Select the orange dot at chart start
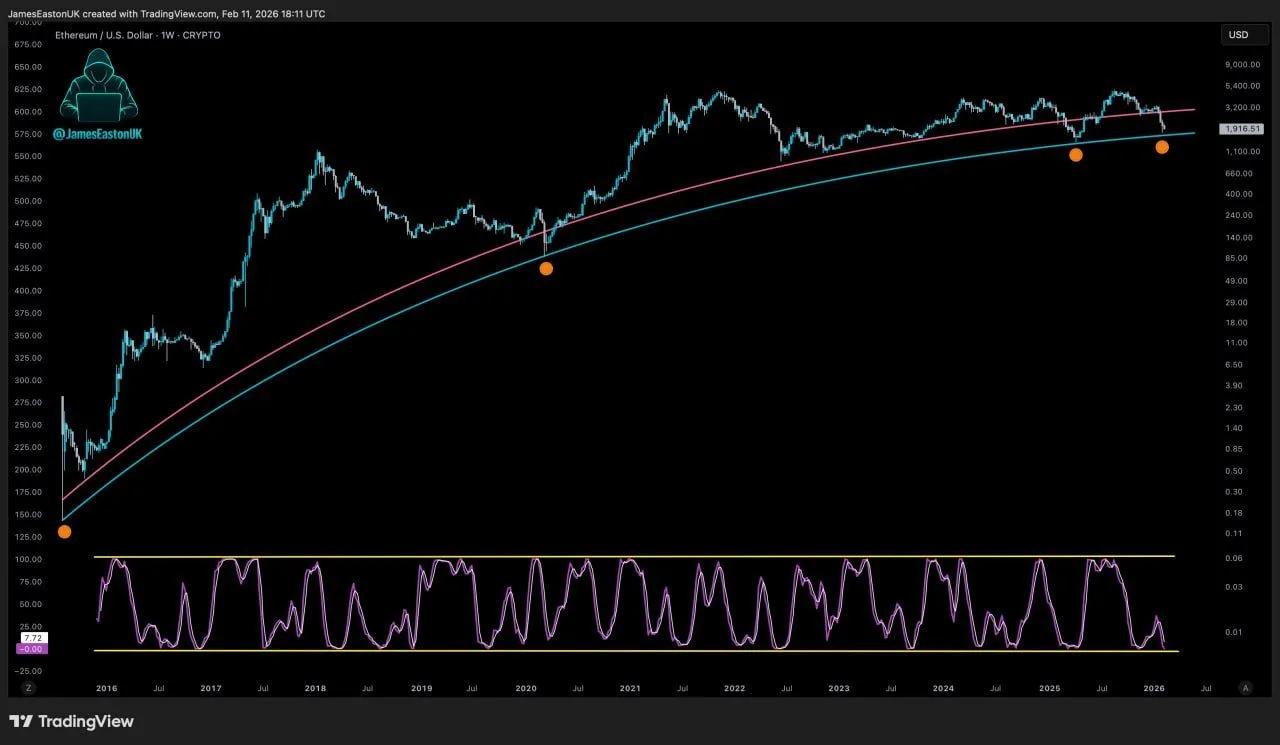The width and height of the screenshot is (1280, 745). [x=65, y=531]
